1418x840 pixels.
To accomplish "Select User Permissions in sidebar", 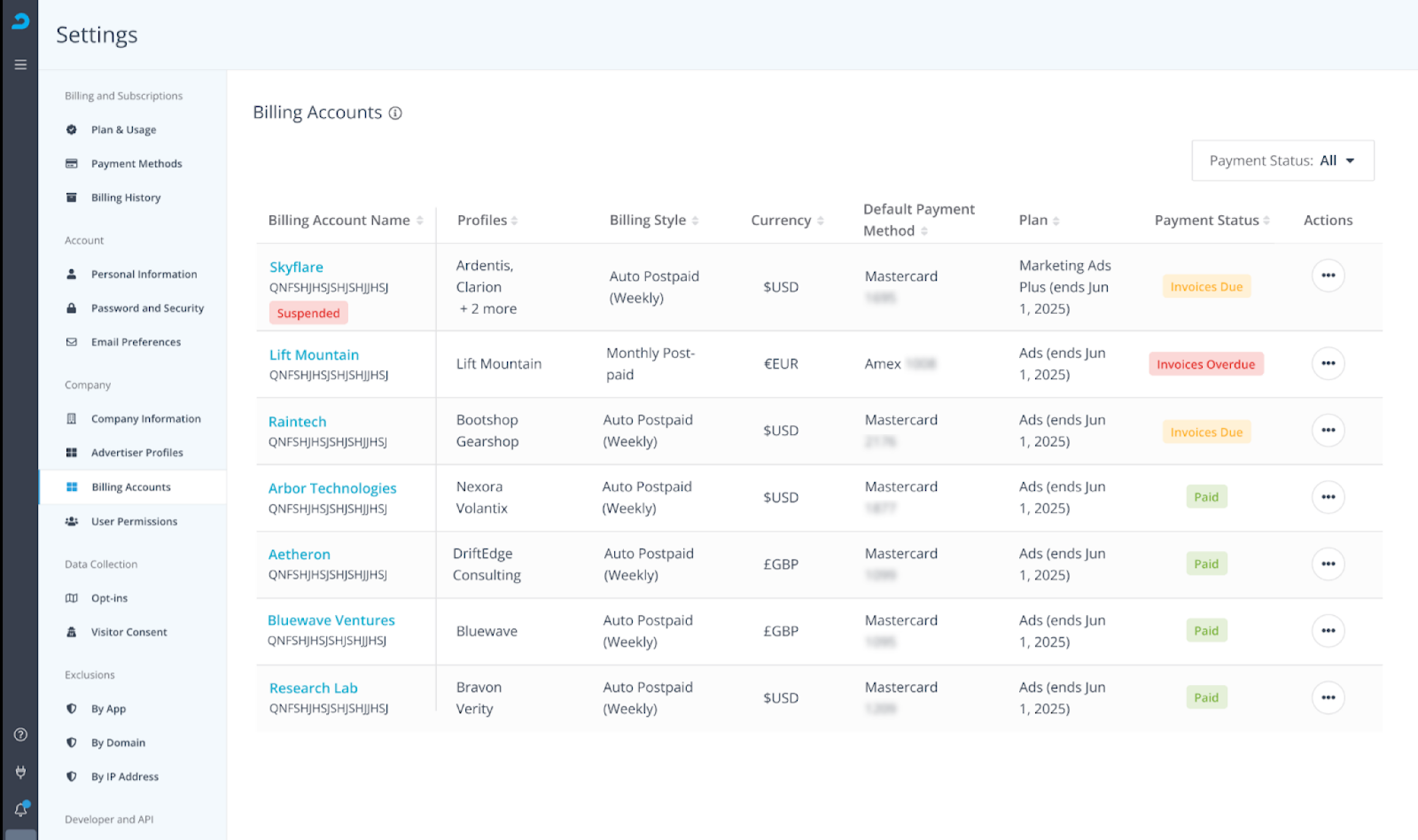I will (134, 522).
